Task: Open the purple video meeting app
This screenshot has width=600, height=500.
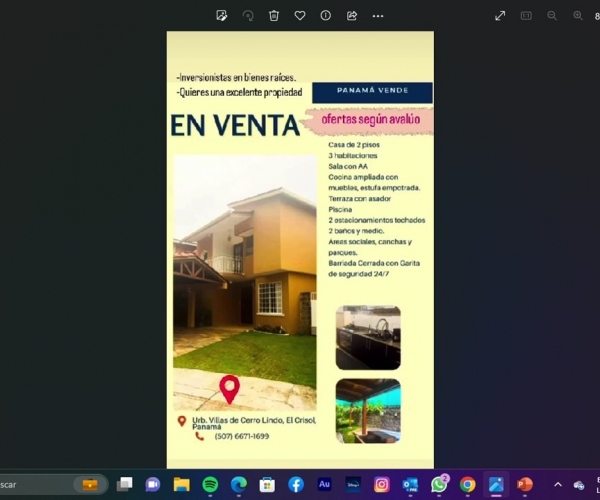Action: (153, 485)
